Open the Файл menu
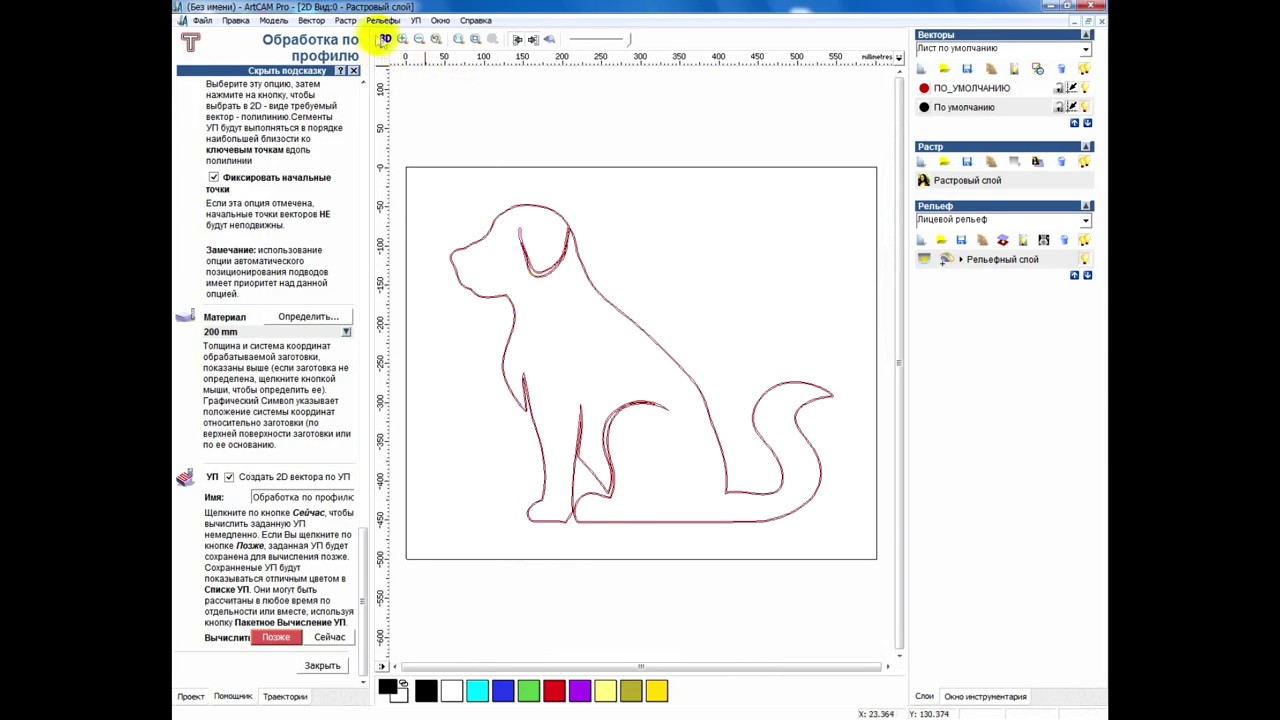This screenshot has width=1280, height=720. (202, 20)
